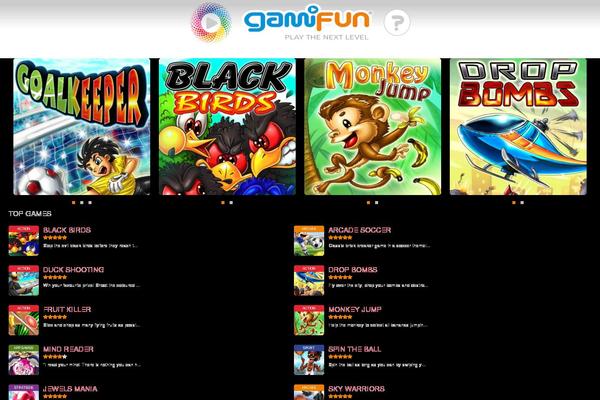This screenshot has width=600, height=400.
Task: Click the gamifun logo text
Action: coord(307,19)
